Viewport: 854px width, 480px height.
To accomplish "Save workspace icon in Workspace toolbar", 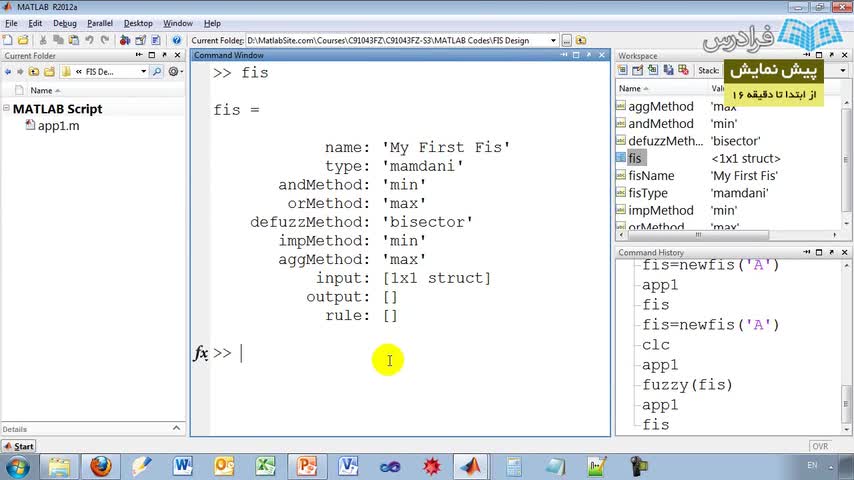I will point(668,70).
